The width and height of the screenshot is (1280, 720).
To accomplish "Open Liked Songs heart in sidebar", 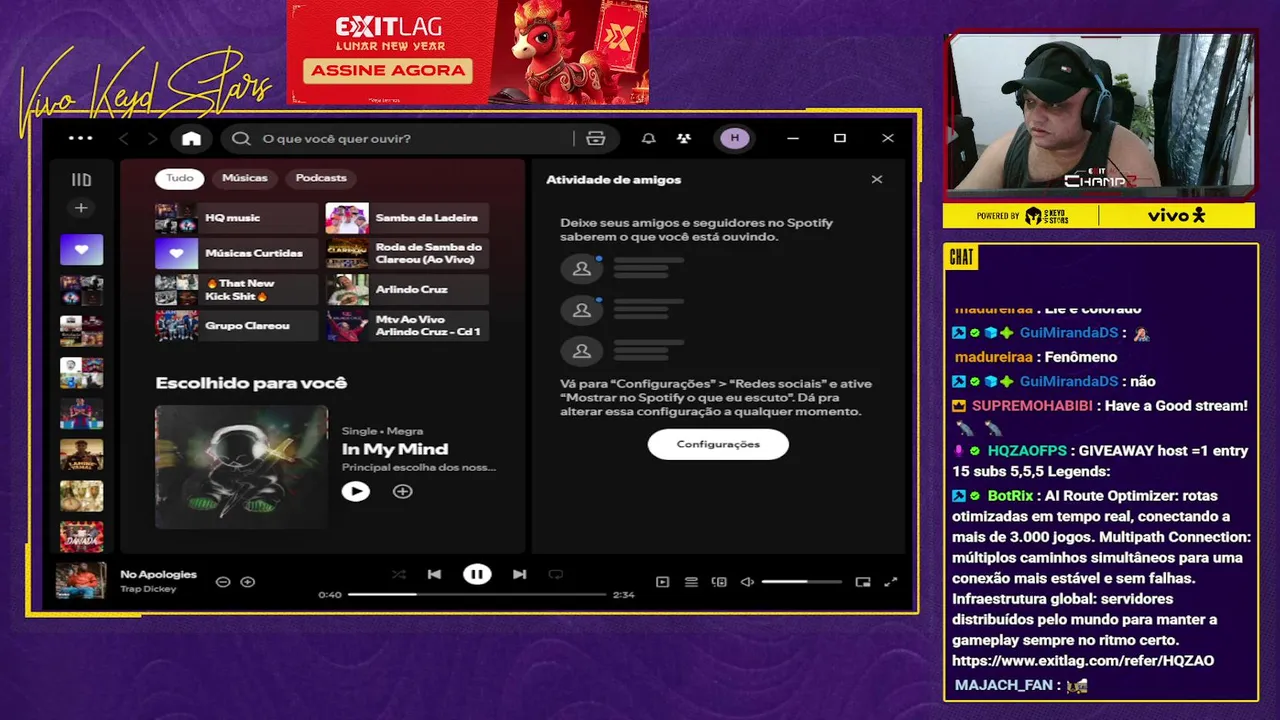I will tap(81, 249).
